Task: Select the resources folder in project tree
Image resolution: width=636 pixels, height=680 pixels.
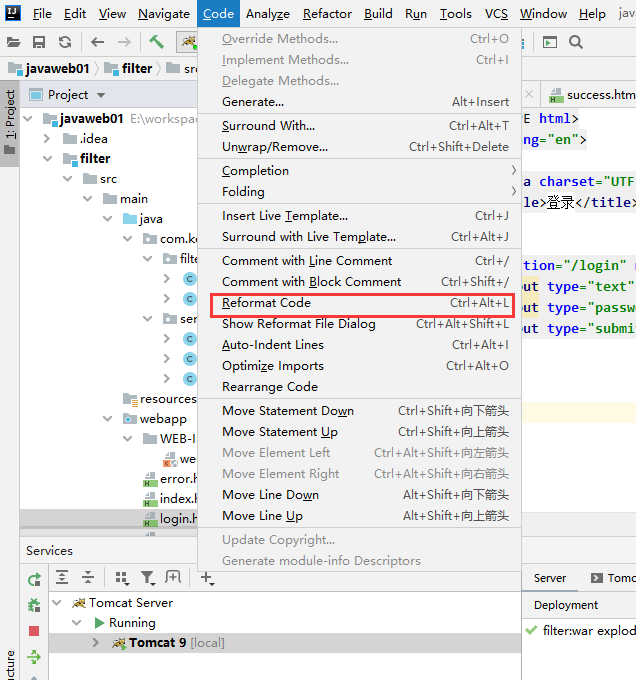Action: (x=160, y=399)
